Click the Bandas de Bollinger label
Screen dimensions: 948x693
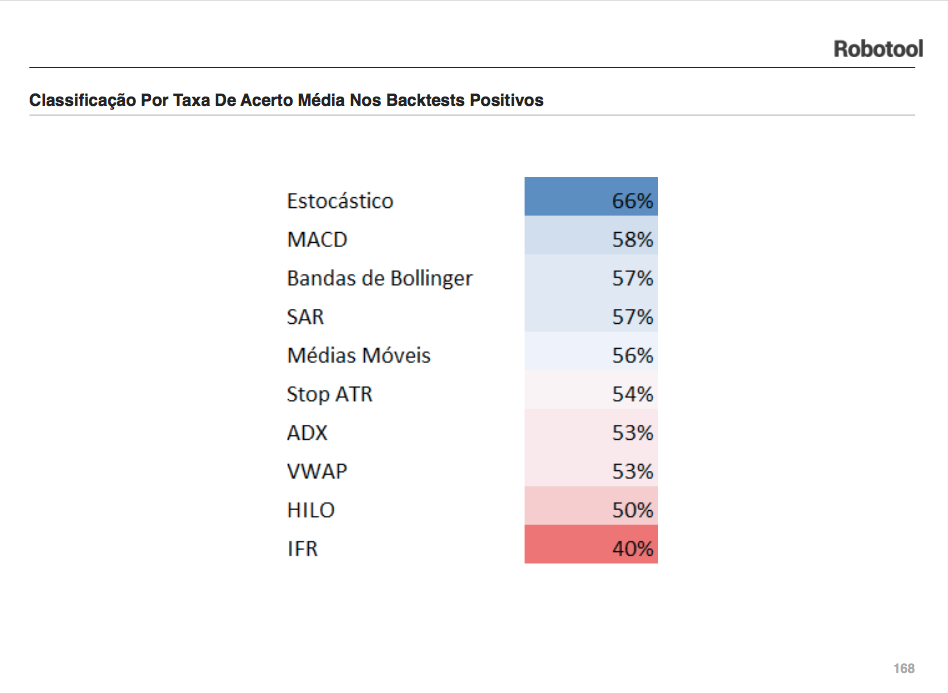tap(379, 278)
